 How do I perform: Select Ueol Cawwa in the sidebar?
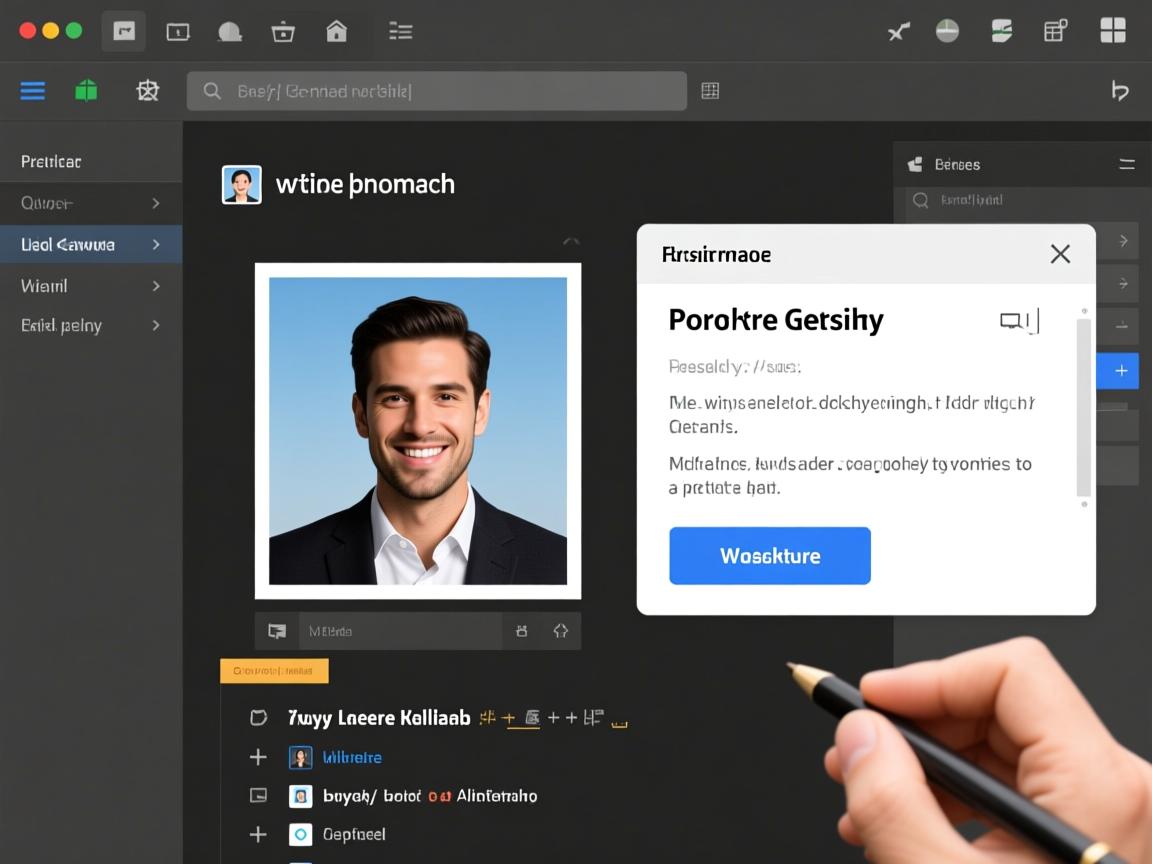[x=68, y=244]
